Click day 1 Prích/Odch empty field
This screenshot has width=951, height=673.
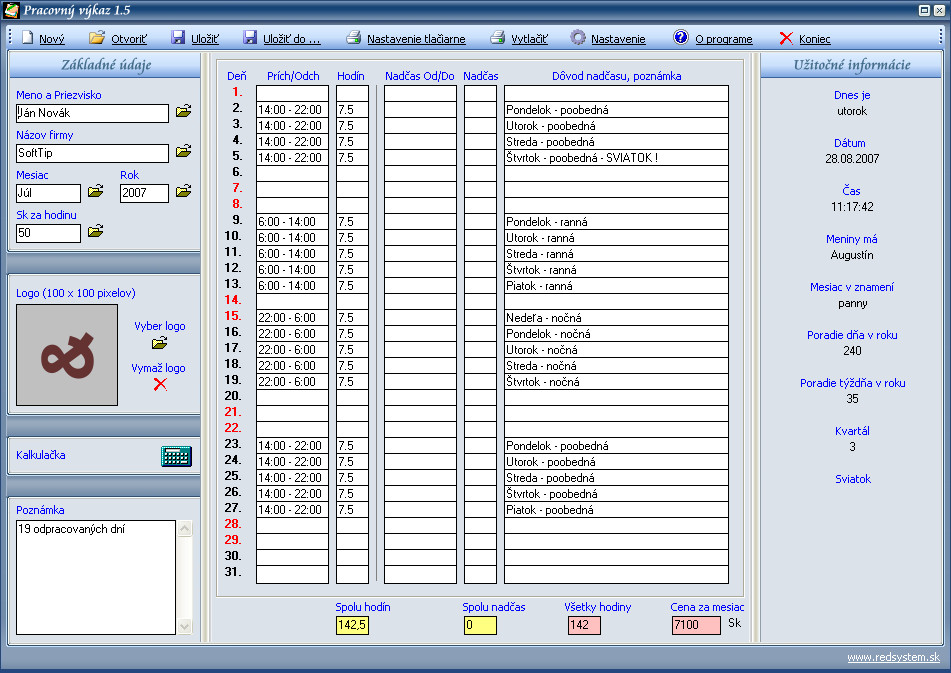coord(292,93)
